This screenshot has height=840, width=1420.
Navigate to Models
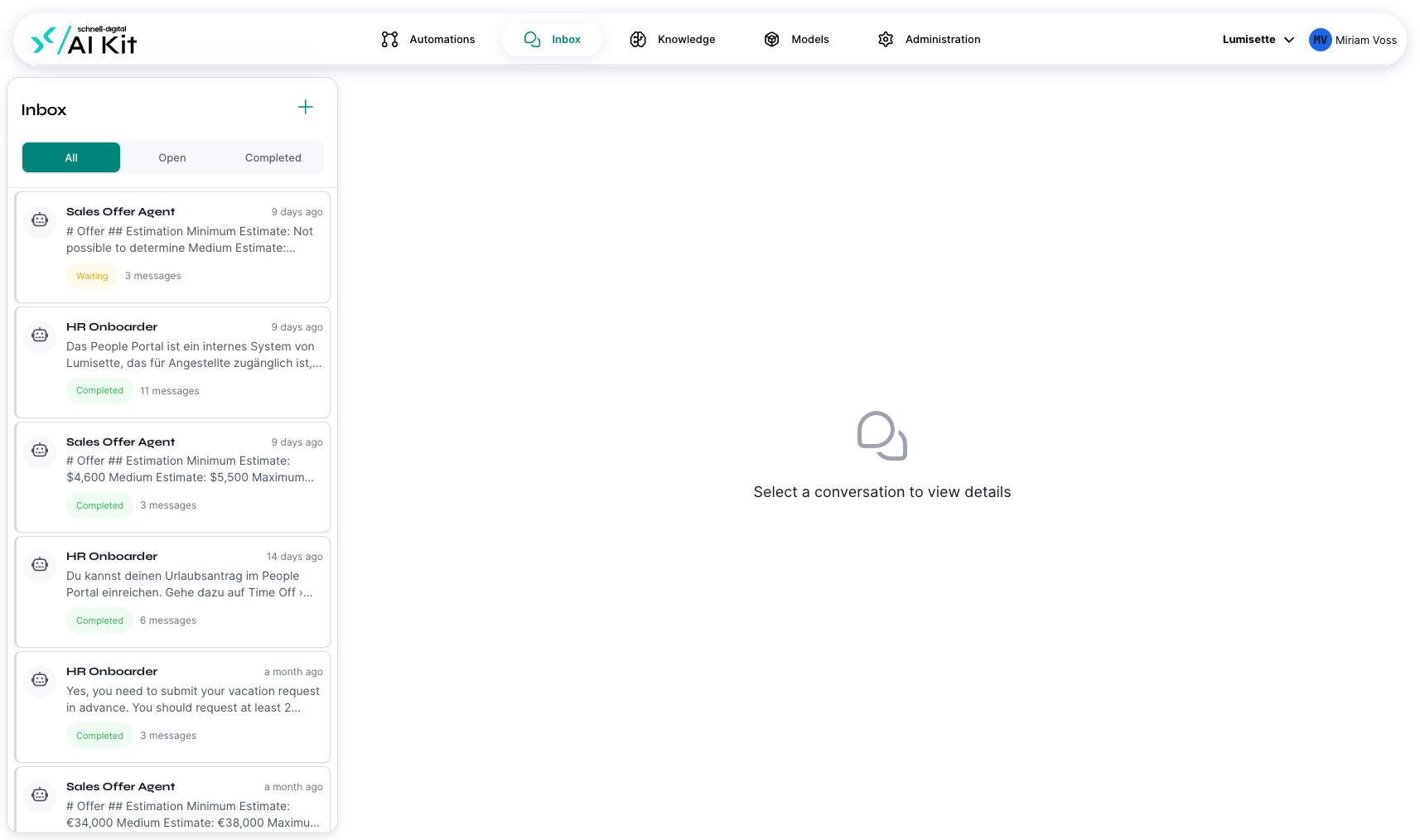coord(796,39)
